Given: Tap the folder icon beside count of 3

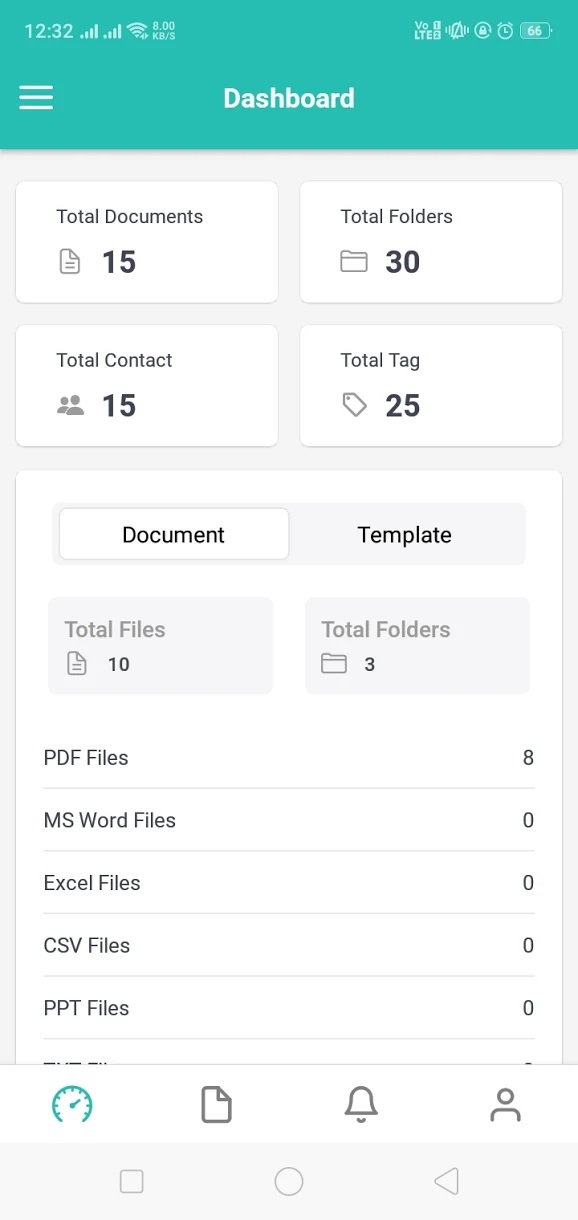Looking at the screenshot, I should point(337,663).
